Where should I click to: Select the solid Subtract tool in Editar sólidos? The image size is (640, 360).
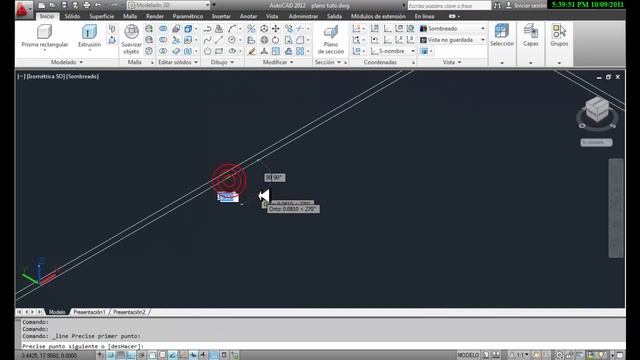163,40
